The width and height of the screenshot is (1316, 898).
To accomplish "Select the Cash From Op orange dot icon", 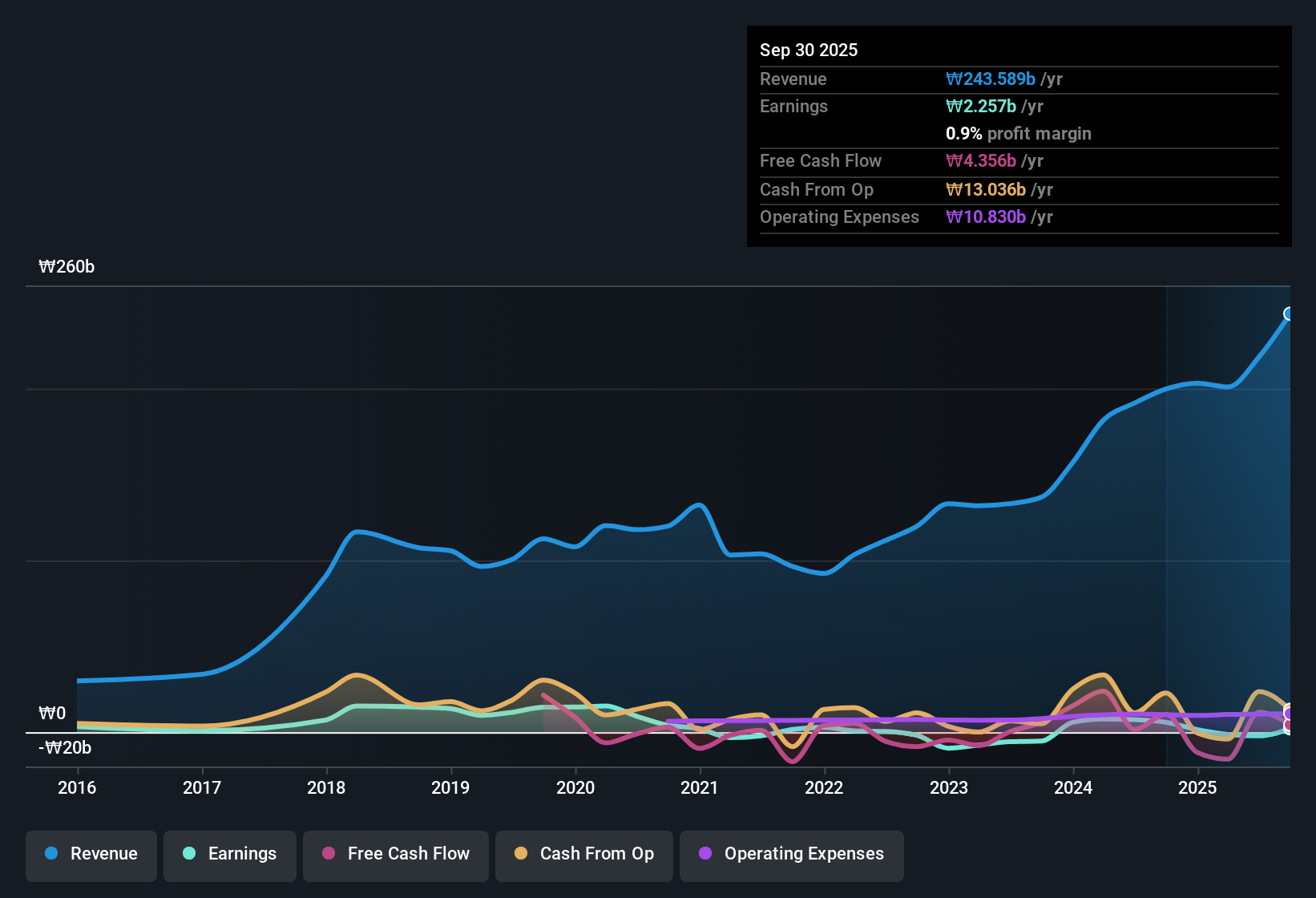I will [520, 854].
